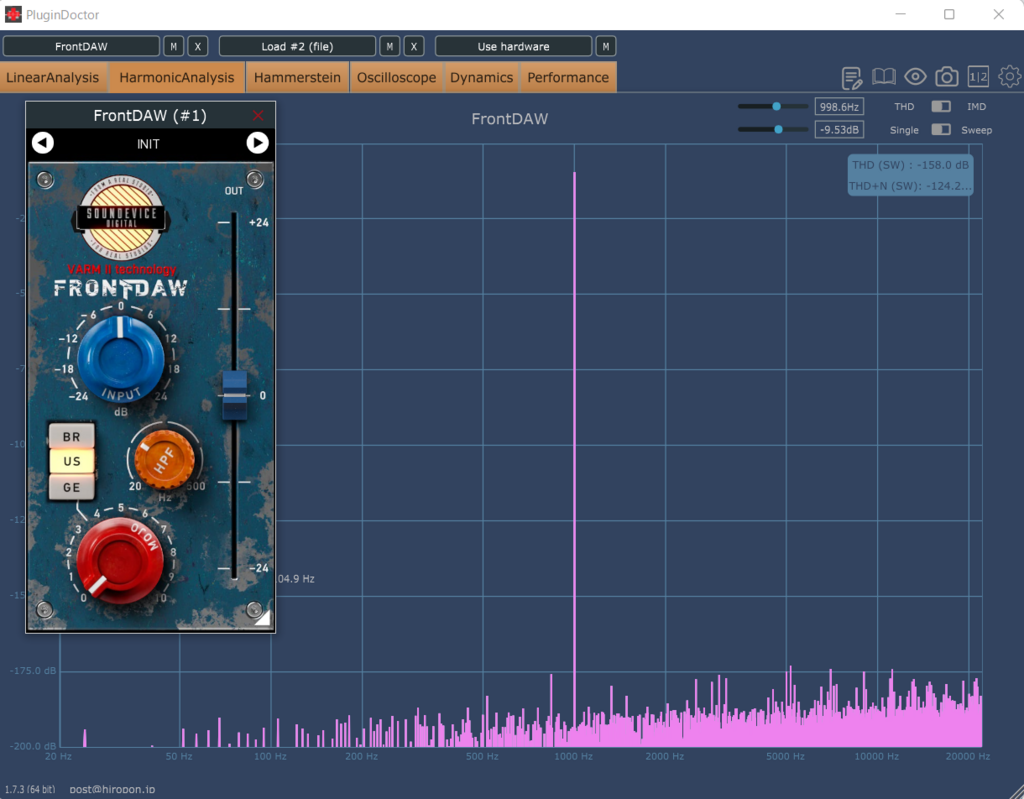
Task: Click the THD (SW) readout box
Action: click(910, 175)
